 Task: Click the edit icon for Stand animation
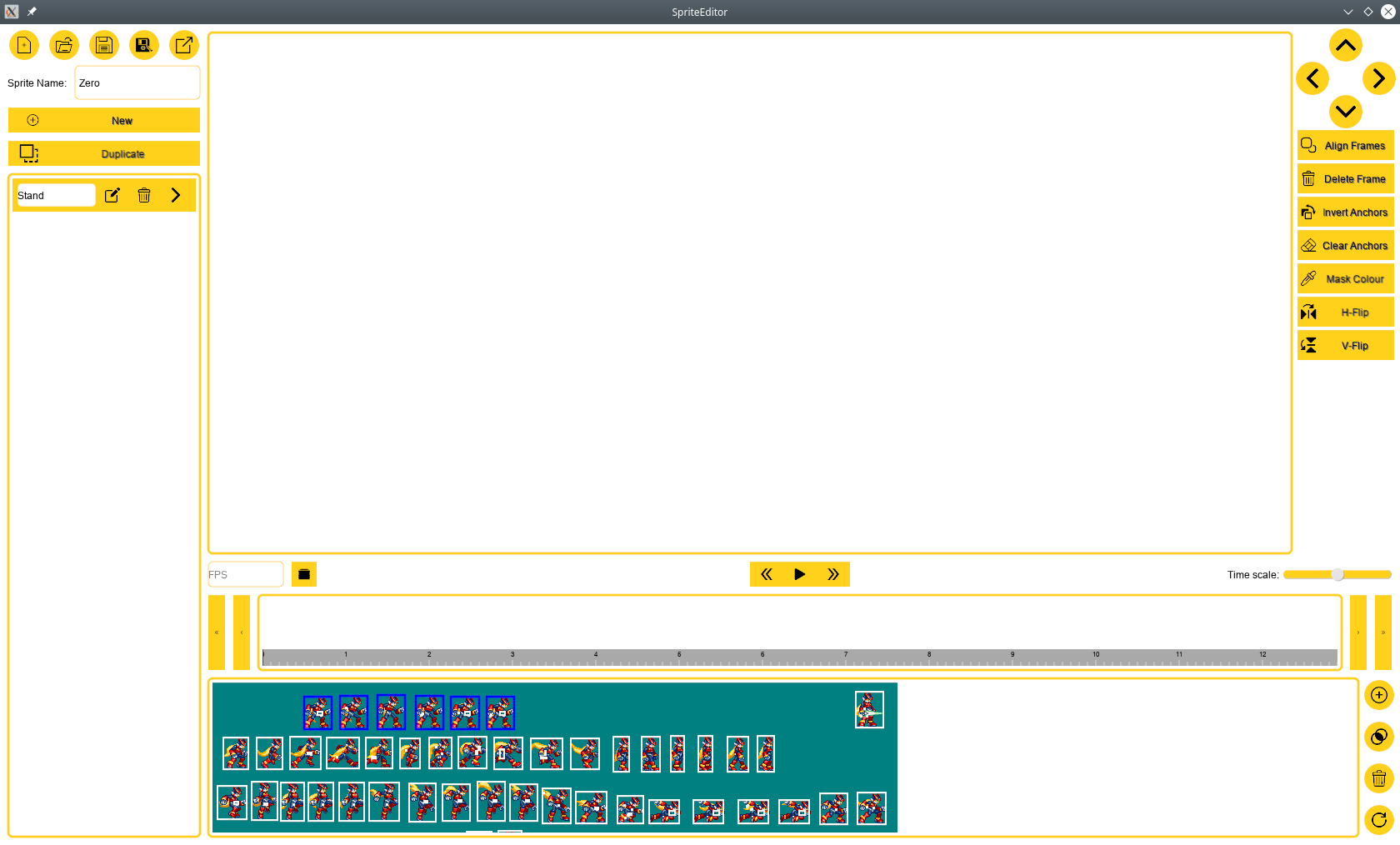tap(112, 195)
